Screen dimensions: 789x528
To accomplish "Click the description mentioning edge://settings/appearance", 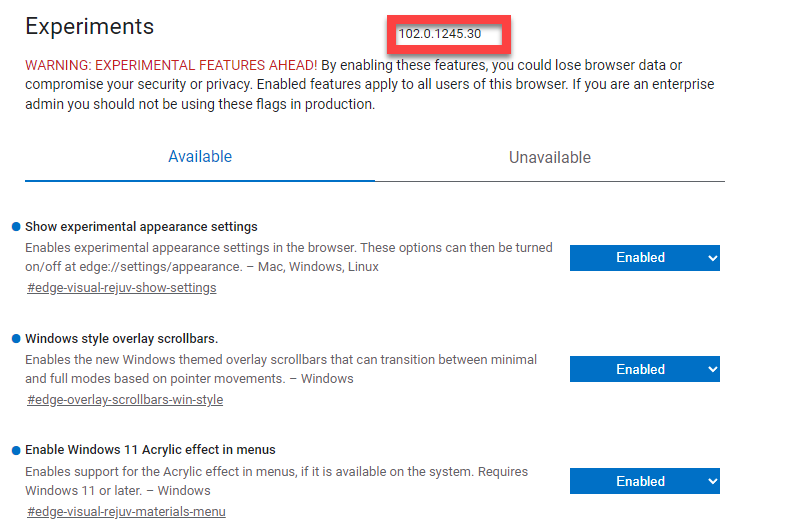I will [x=288, y=257].
